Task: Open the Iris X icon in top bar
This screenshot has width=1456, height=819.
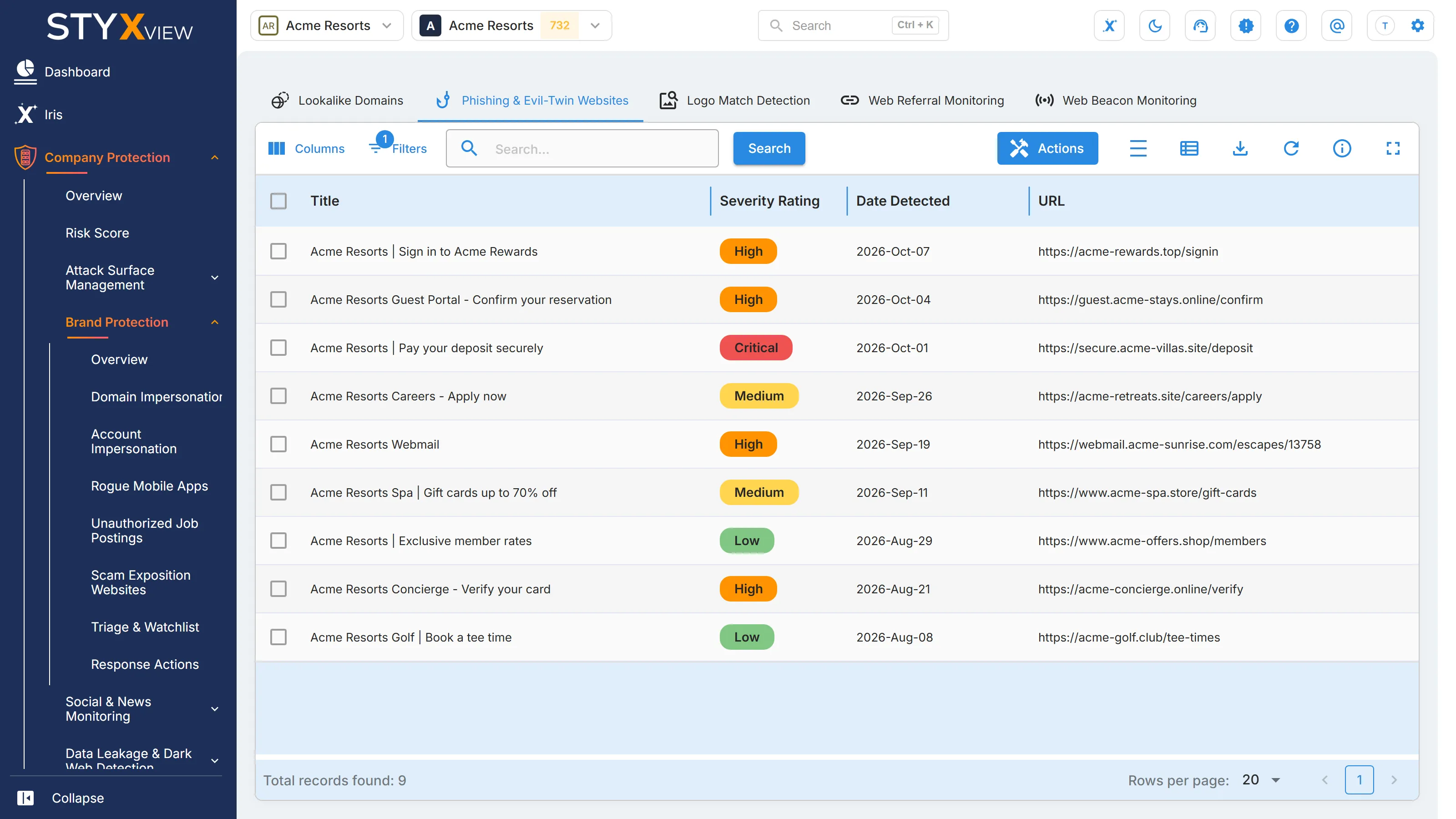Action: tap(1109, 25)
